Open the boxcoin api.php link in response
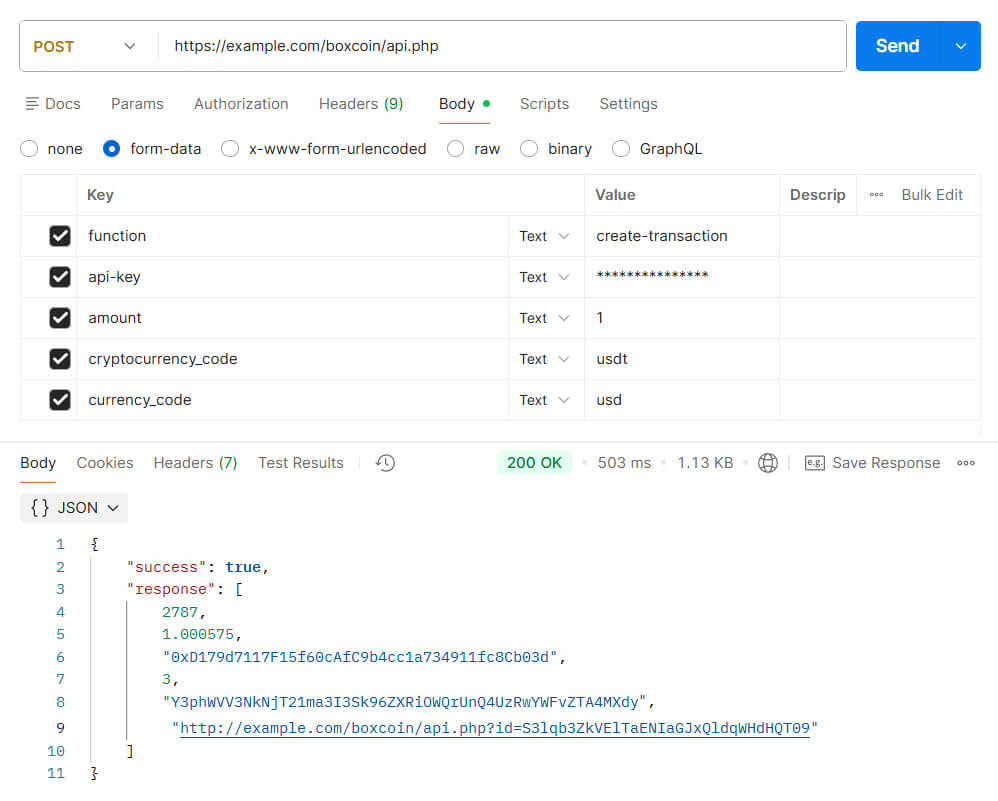The height and width of the screenshot is (801, 998). (x=494, y=729)
